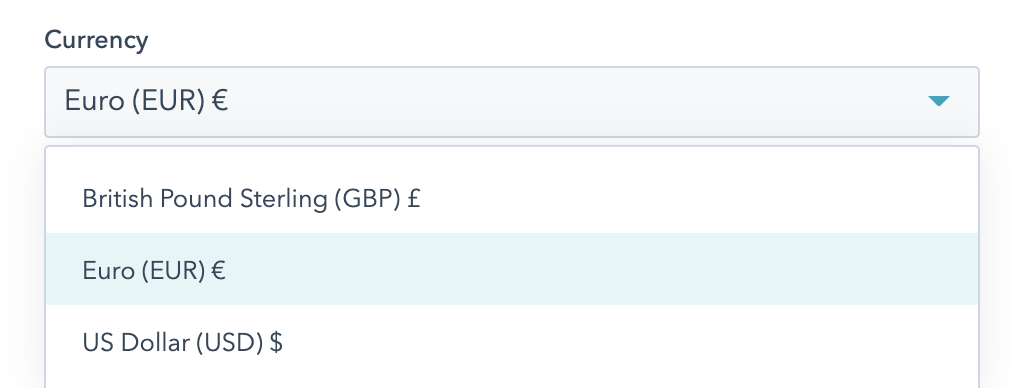Click the £ symbol in the pound option
Image resolution: width=1010 pixels, height=388 pixels.
414,199
